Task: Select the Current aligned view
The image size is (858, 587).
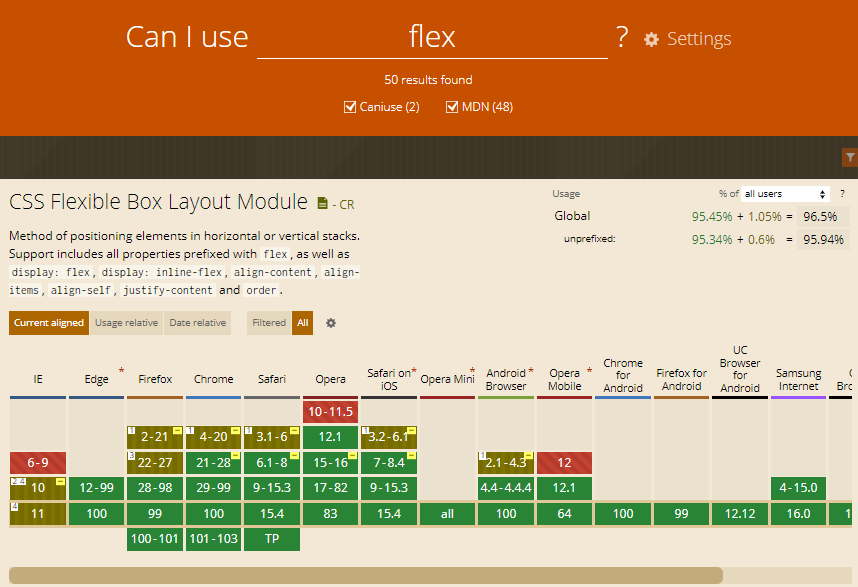Action: click(x=49, y=323)
